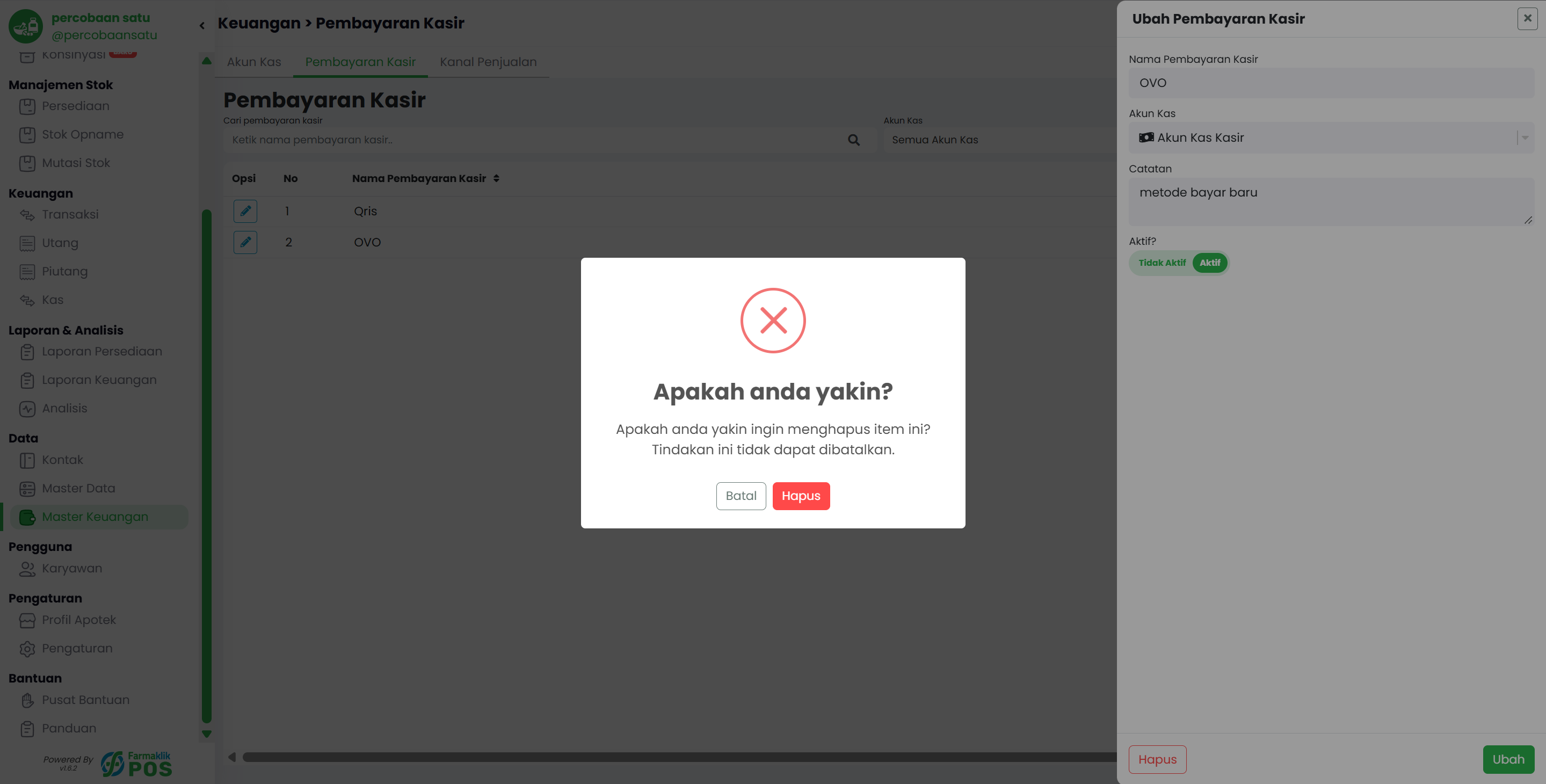Click Nama Pembayaran Kasir field with OVO
This screenshot has height=784, width=1546.
(x=1331, y=83)
